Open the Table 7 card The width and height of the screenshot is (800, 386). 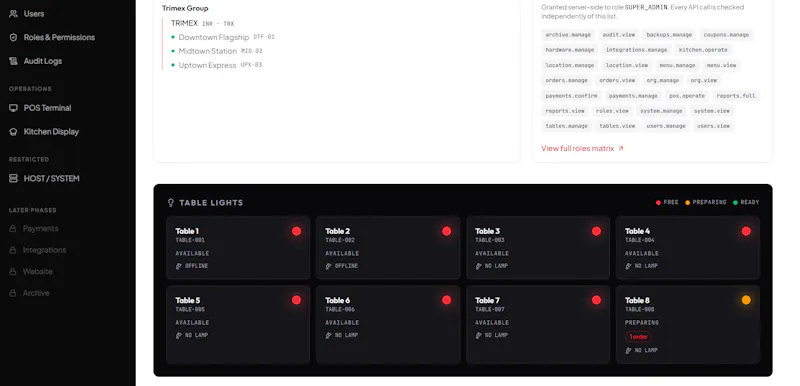coord(538,325)
